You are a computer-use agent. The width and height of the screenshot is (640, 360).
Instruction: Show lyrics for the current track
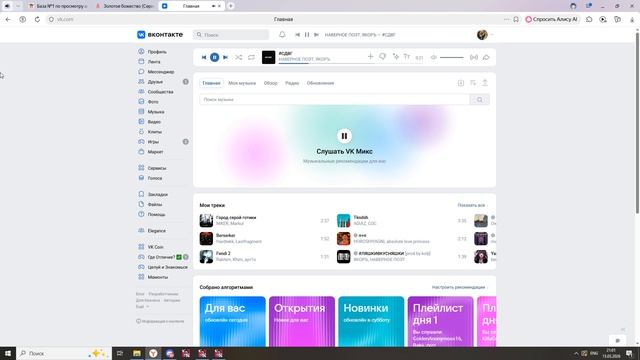coord(407,57)
